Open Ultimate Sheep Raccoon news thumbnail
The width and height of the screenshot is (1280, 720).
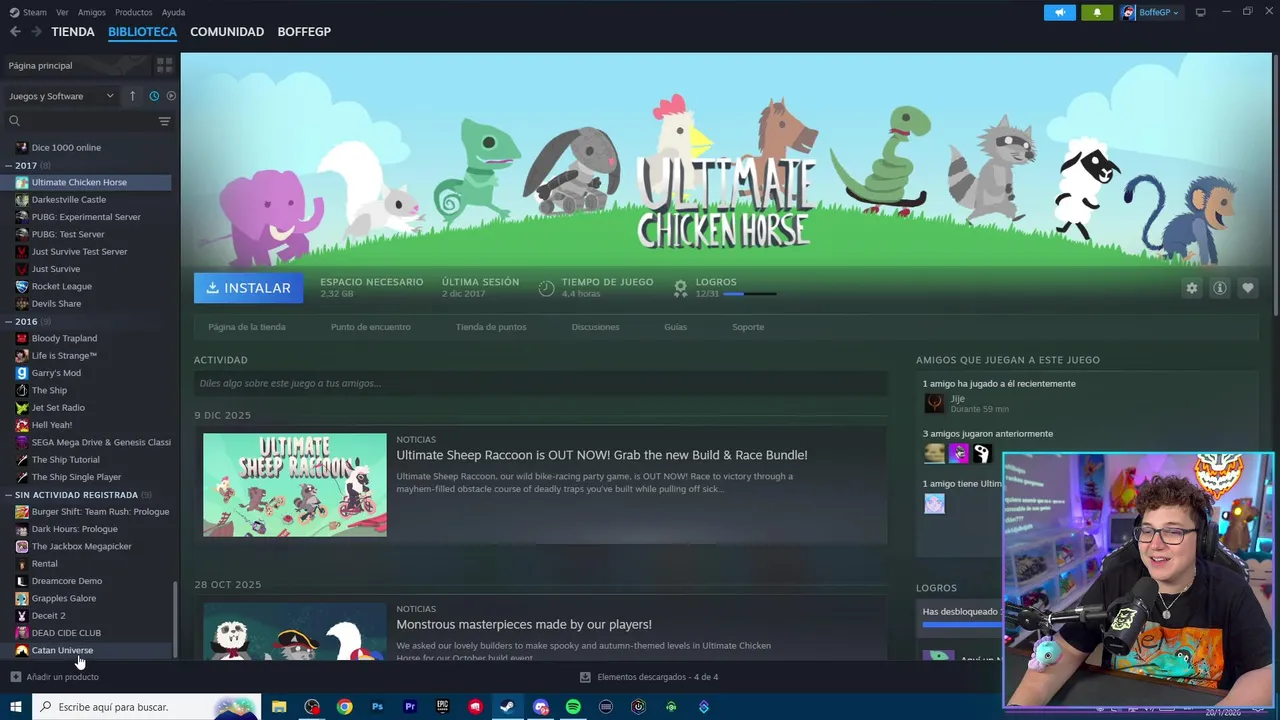tap(295, 485)
